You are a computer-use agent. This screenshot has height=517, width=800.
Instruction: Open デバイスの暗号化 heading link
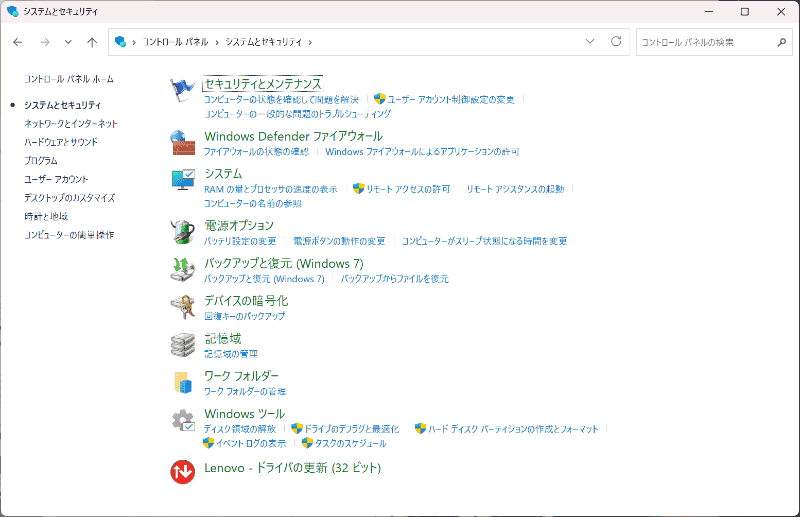[x=246, y=301]
